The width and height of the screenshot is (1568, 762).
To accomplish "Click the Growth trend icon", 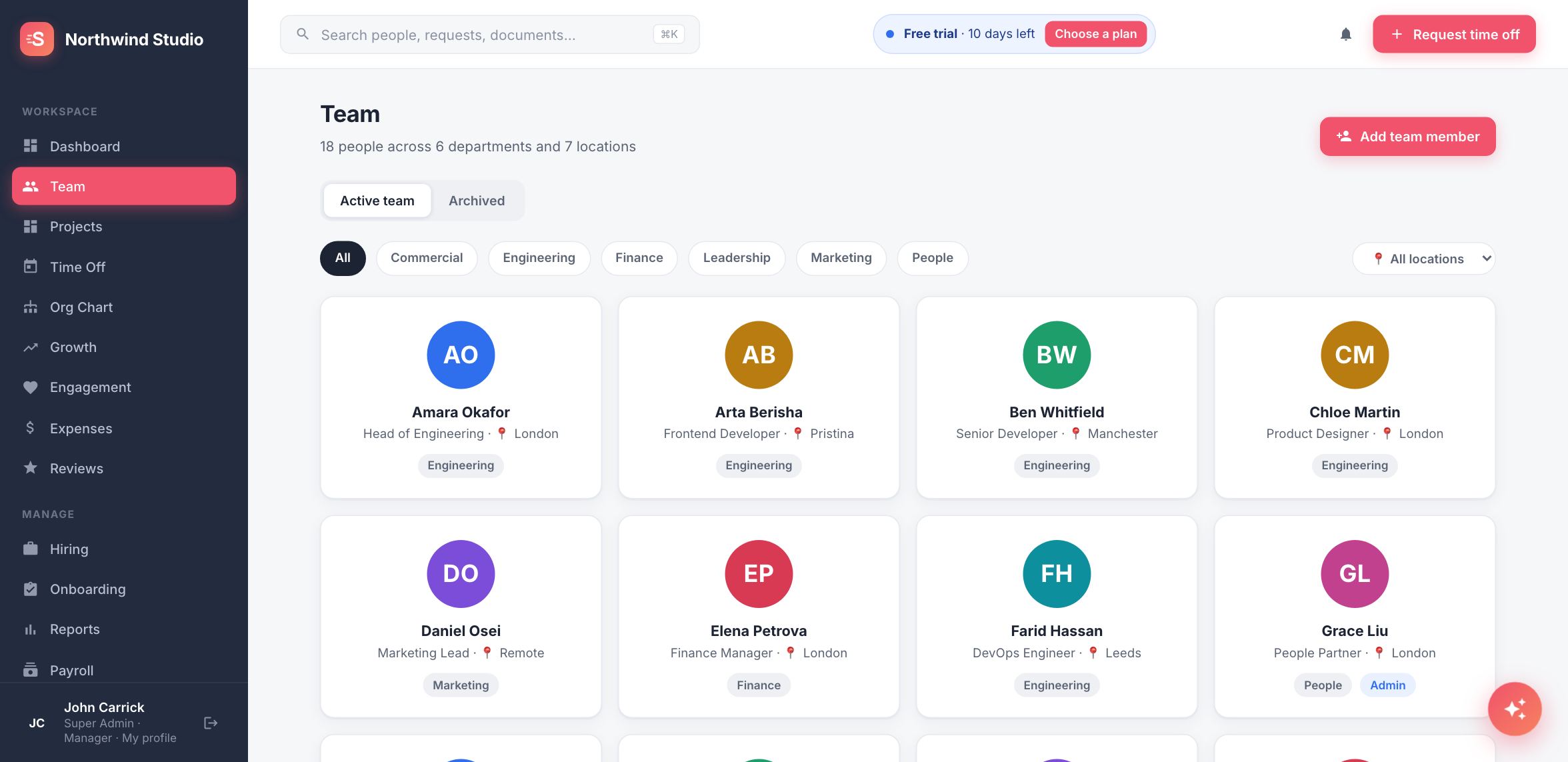I will tap(31, 347).
